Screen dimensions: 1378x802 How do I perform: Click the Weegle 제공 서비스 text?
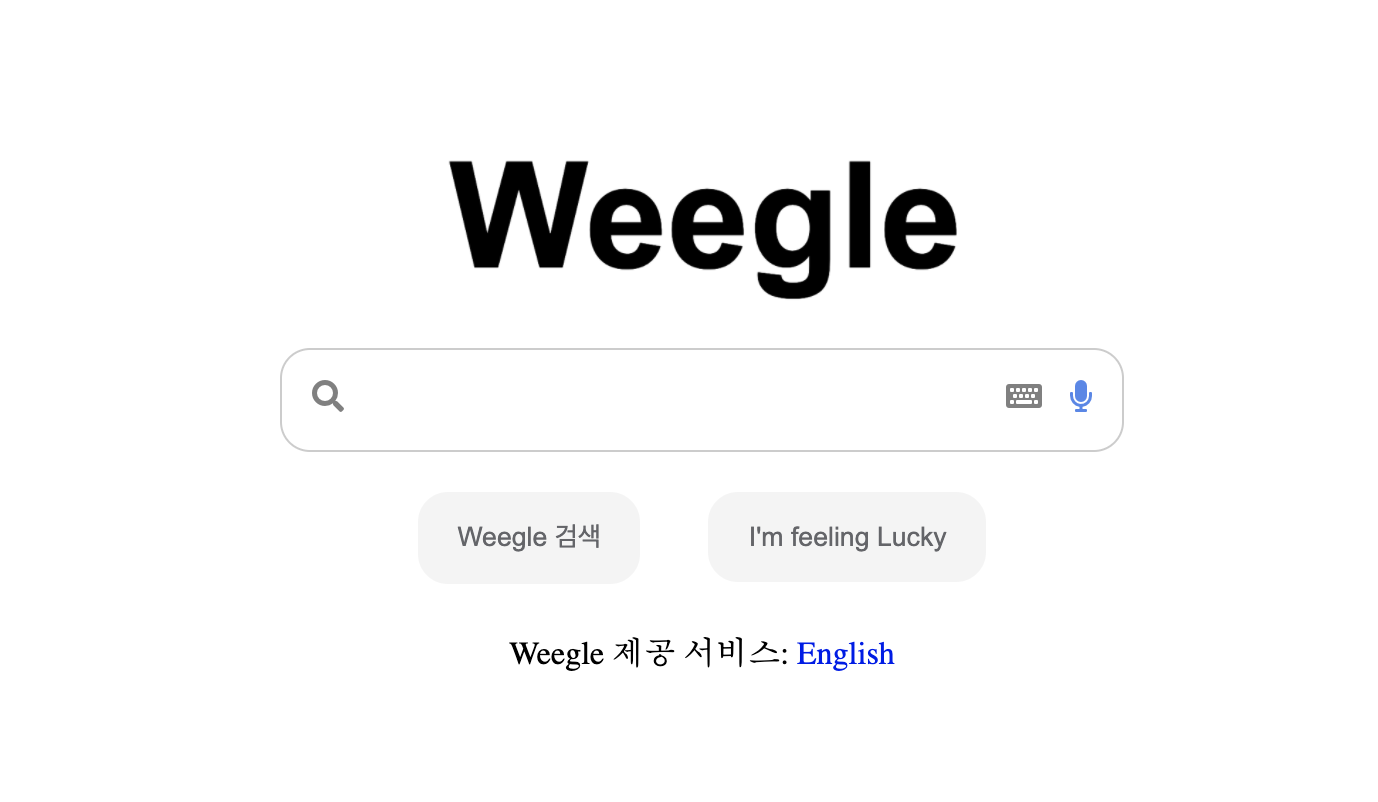[649, 653]
